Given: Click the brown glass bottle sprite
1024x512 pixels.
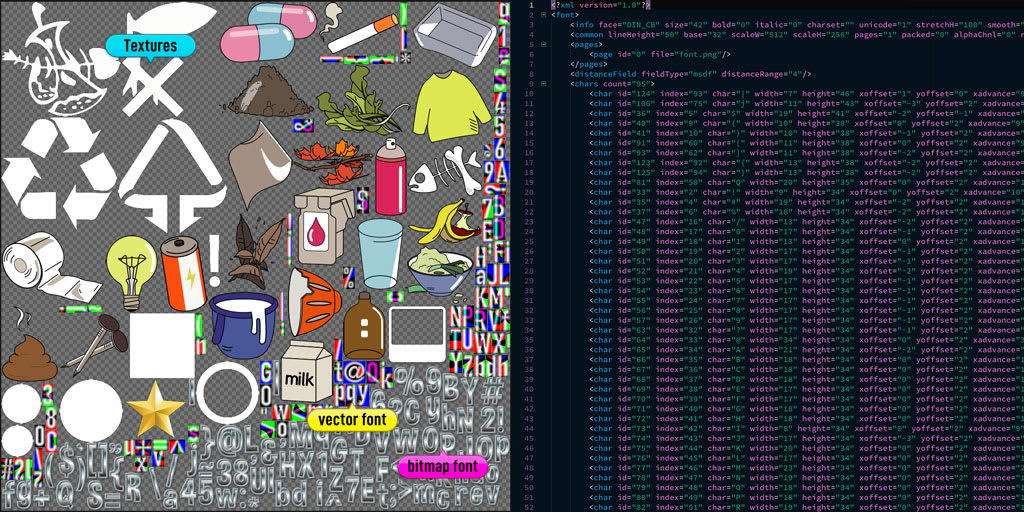Looking at the screenshot, I should [x=364, y=326].
